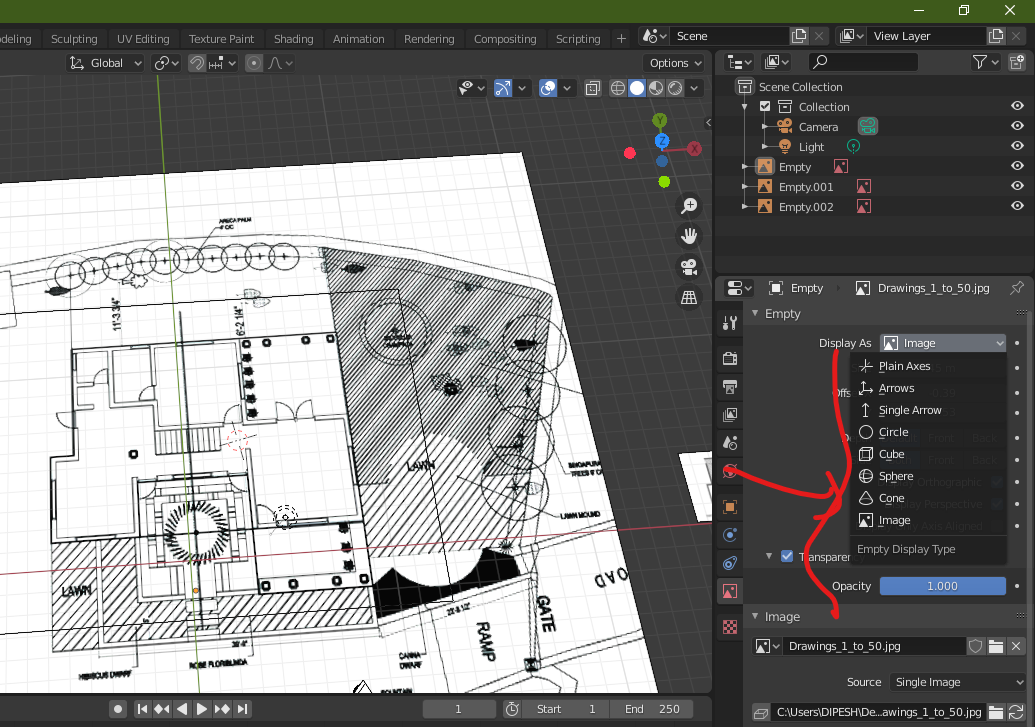Screen dimensions: 1035x727
Task: Uncheck the Collection exclude checkbox
Action: [765, 106]
